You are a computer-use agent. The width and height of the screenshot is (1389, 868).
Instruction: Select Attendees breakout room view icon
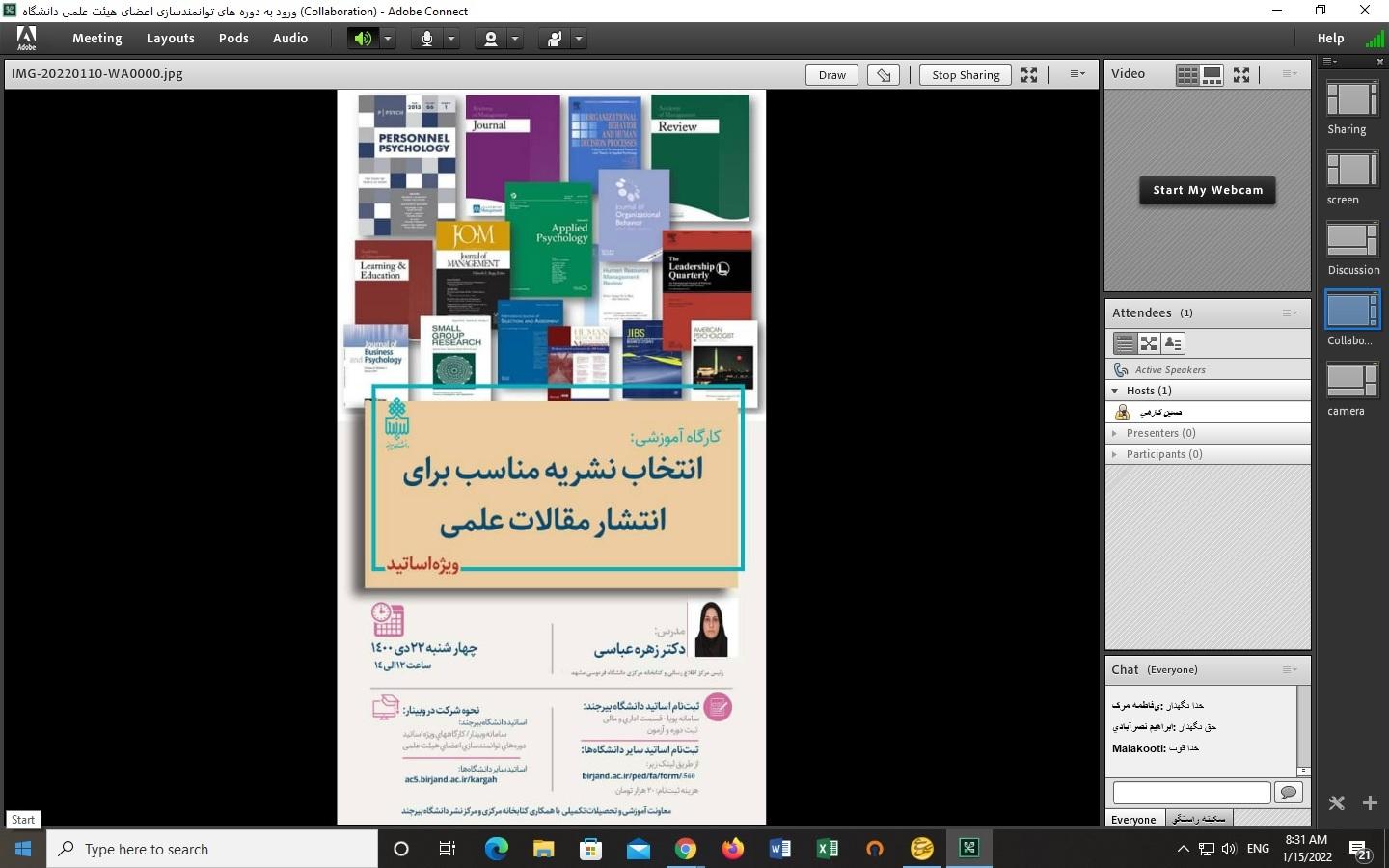(1149, 343)
